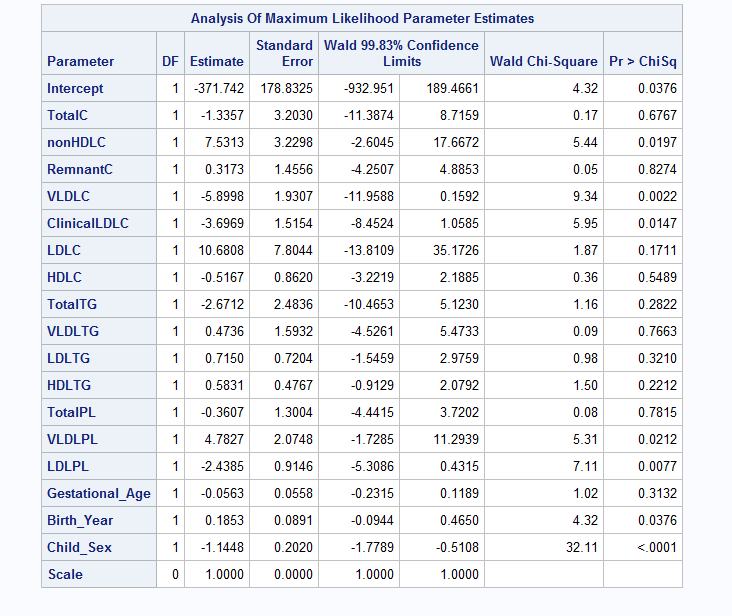Select the Wald Chi-Square column header

pos(543,61)
